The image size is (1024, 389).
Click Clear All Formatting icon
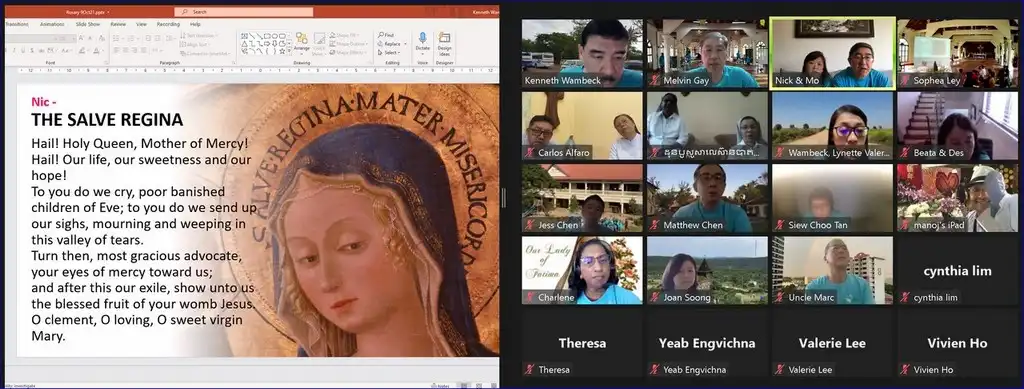pyautogui.click(x=101, y=38)
